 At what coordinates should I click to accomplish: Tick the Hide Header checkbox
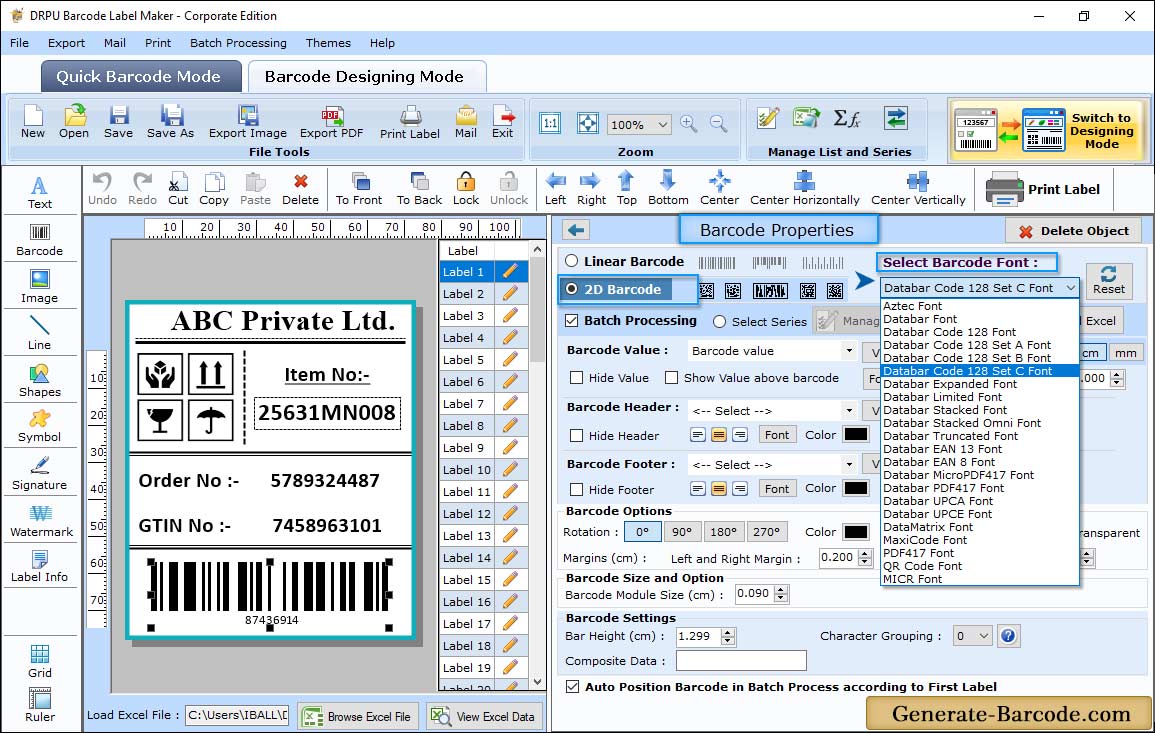pos(577,435)
